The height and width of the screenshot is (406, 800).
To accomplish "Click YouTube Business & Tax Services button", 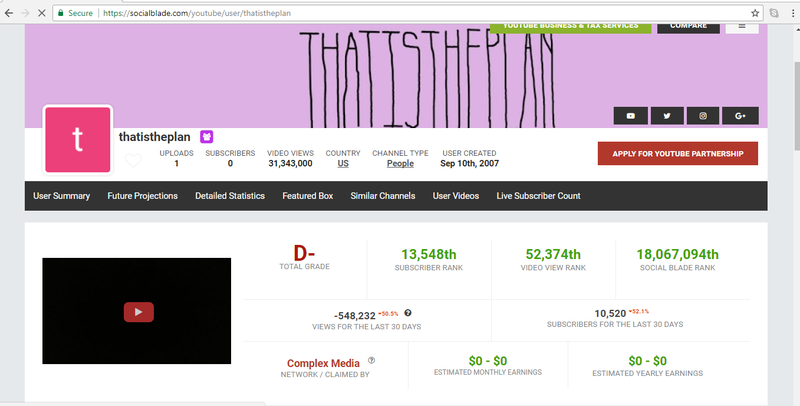I will pos(570,28).
